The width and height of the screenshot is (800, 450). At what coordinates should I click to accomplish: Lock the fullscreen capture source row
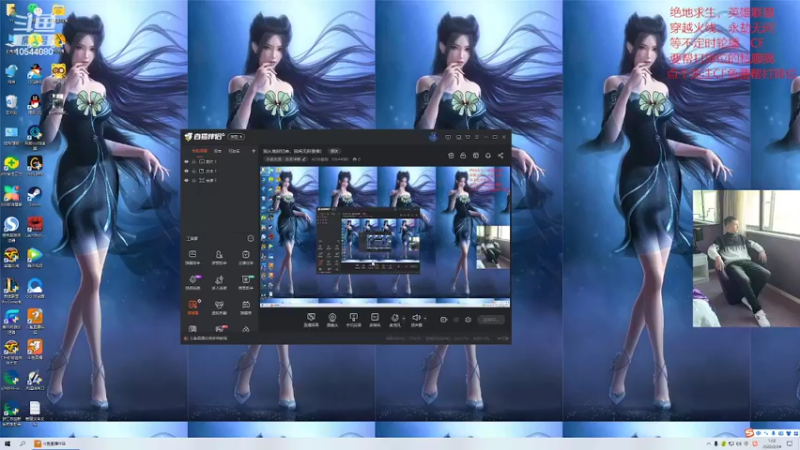click(x=194, y=181)
